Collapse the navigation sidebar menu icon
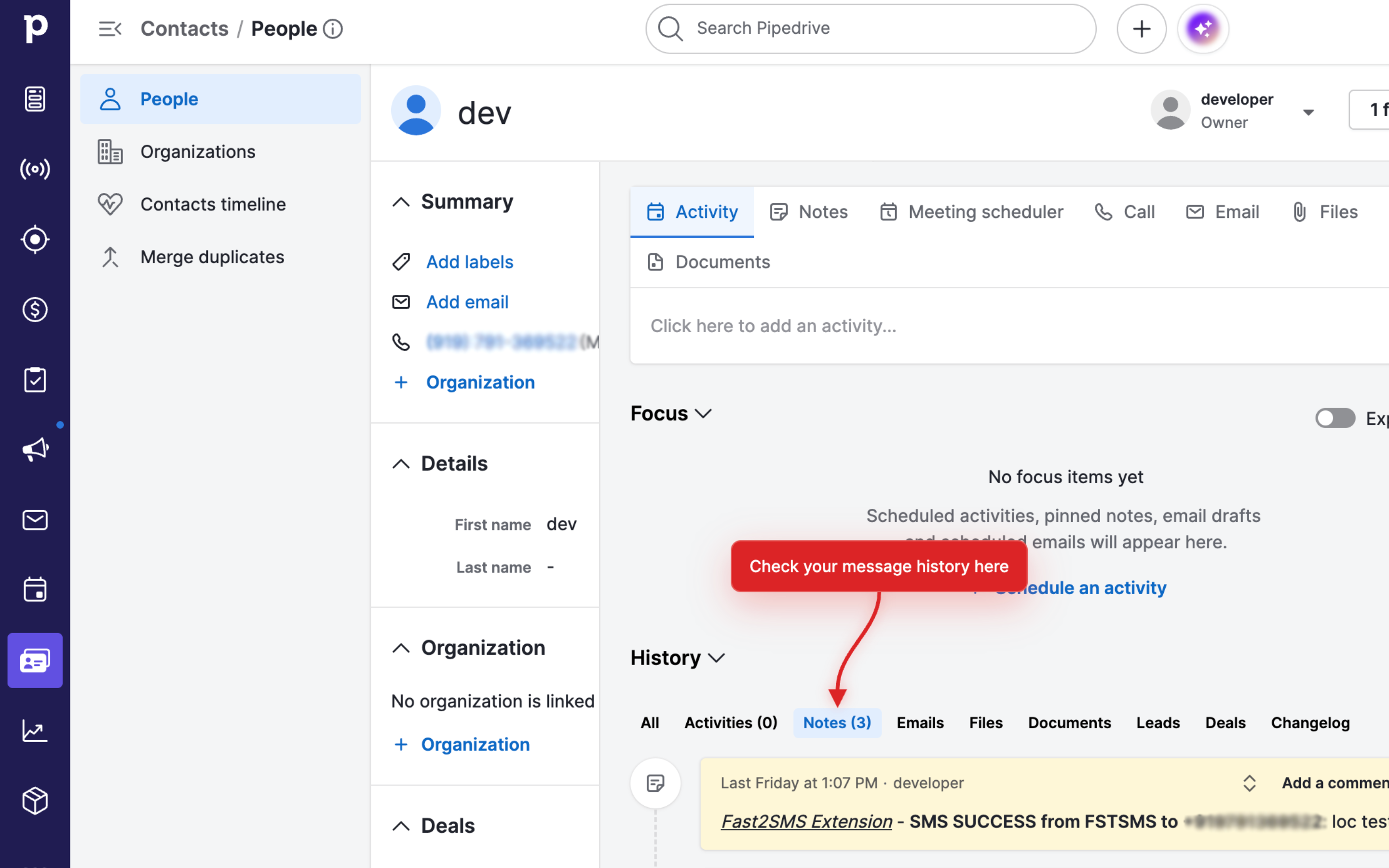Screen dimensions: 1389x868 tap(109, 29)
